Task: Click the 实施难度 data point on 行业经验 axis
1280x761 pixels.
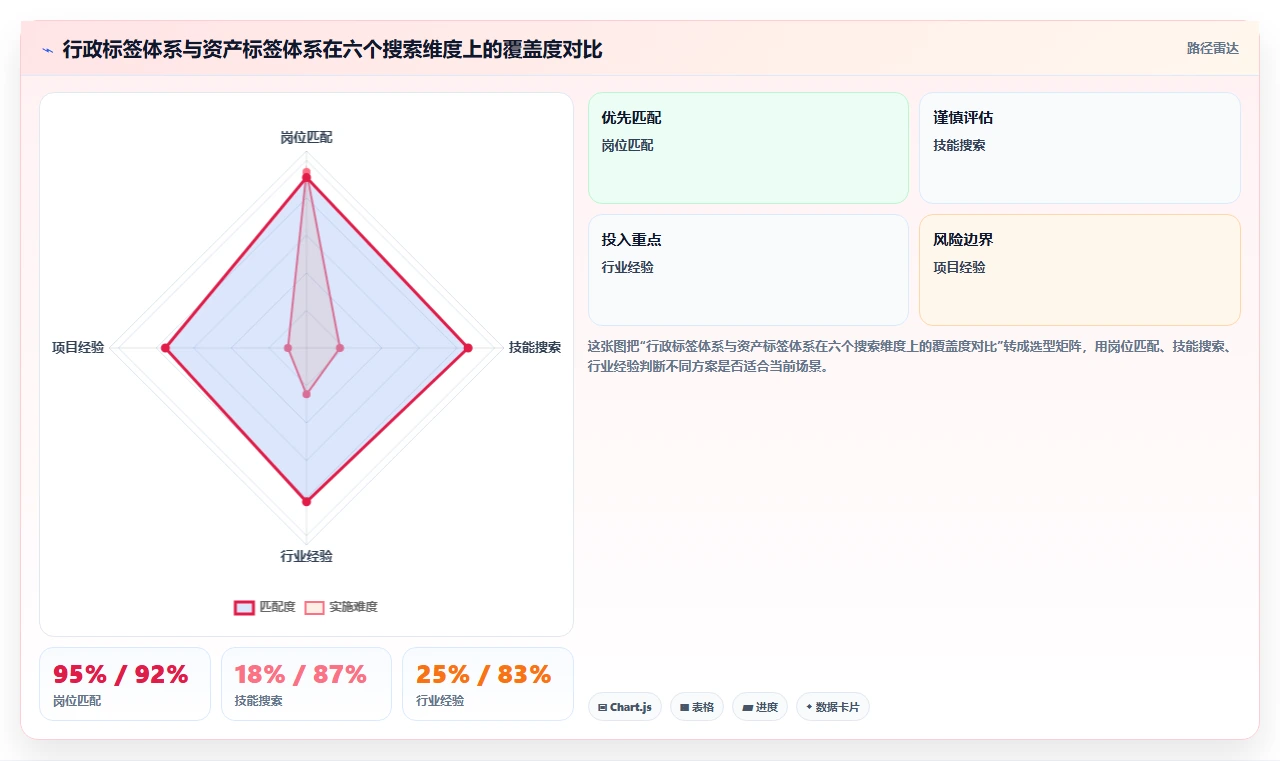Action: point(306,394)
